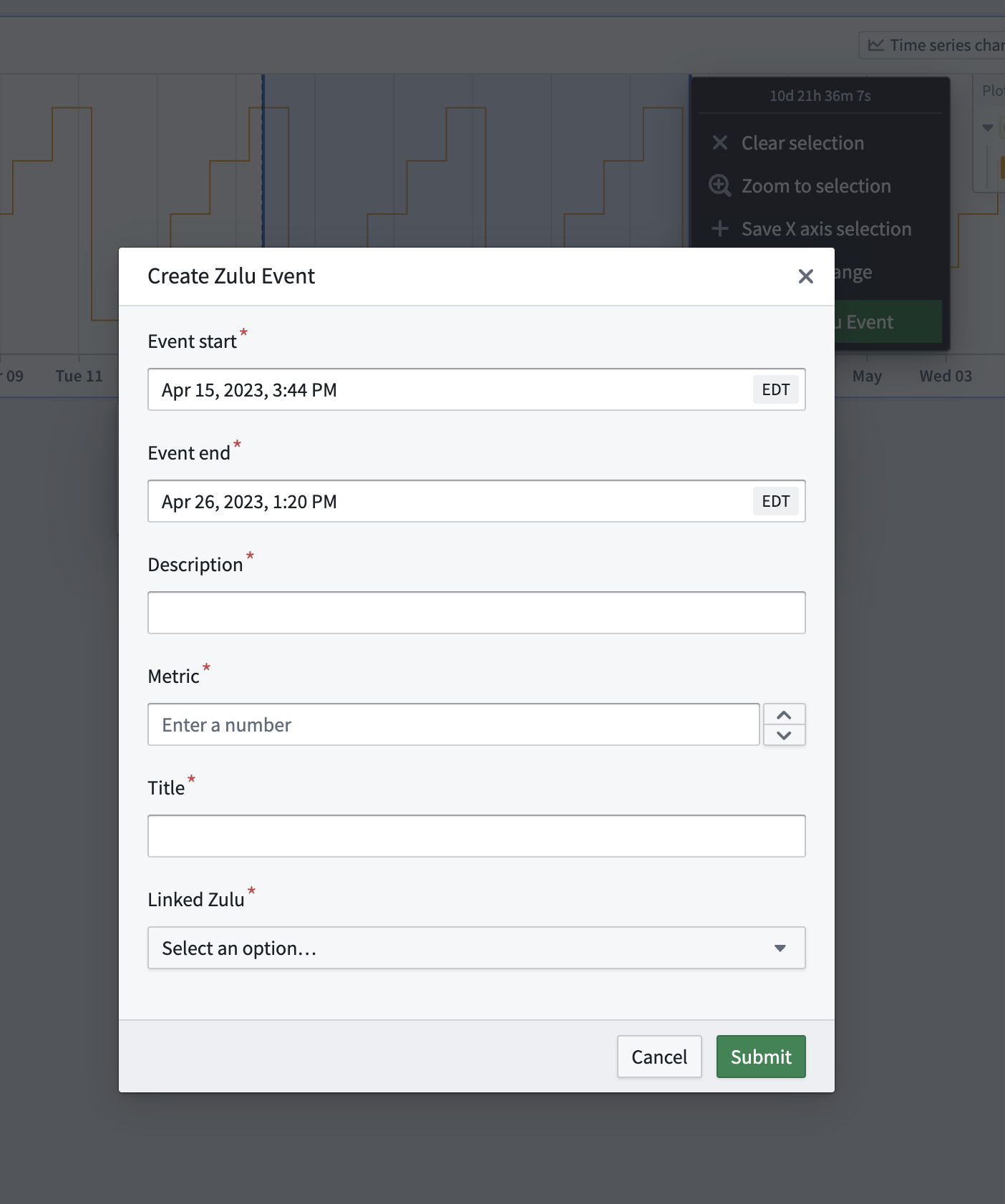Submit the Zulu event form
Screen dimensions: 1005x1204
coord(761,1057)
